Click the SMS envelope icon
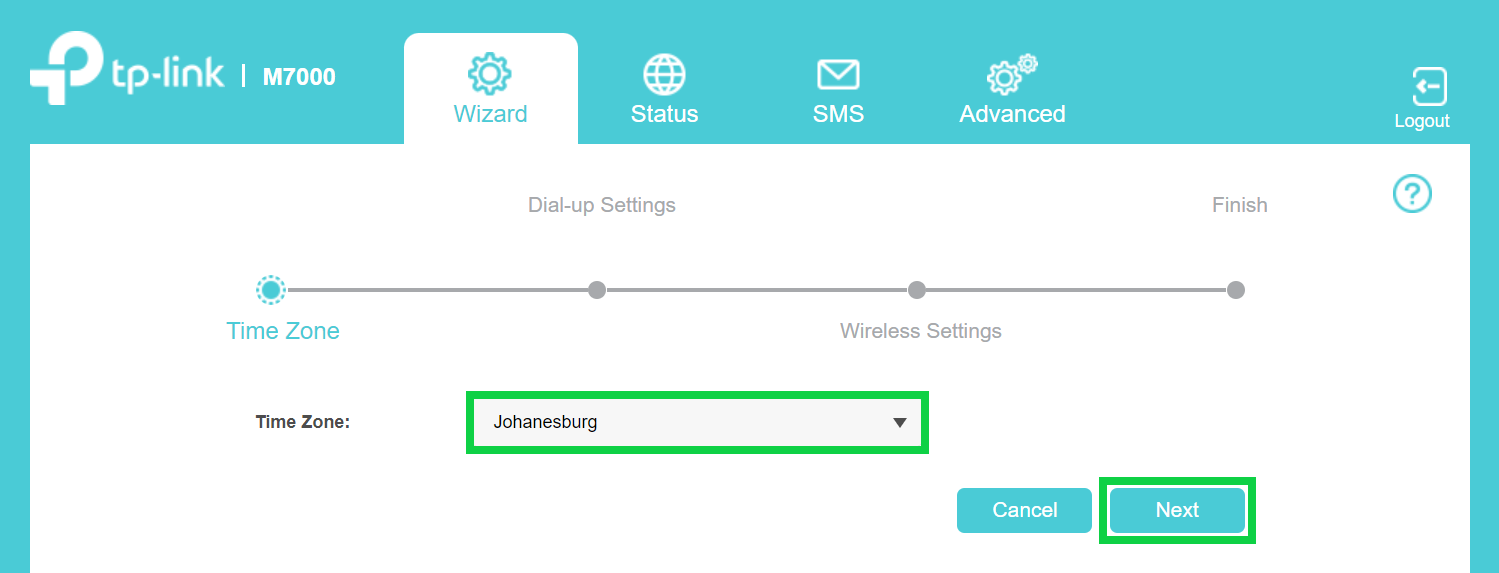The image size is (1499, 573). click(838, 74)
